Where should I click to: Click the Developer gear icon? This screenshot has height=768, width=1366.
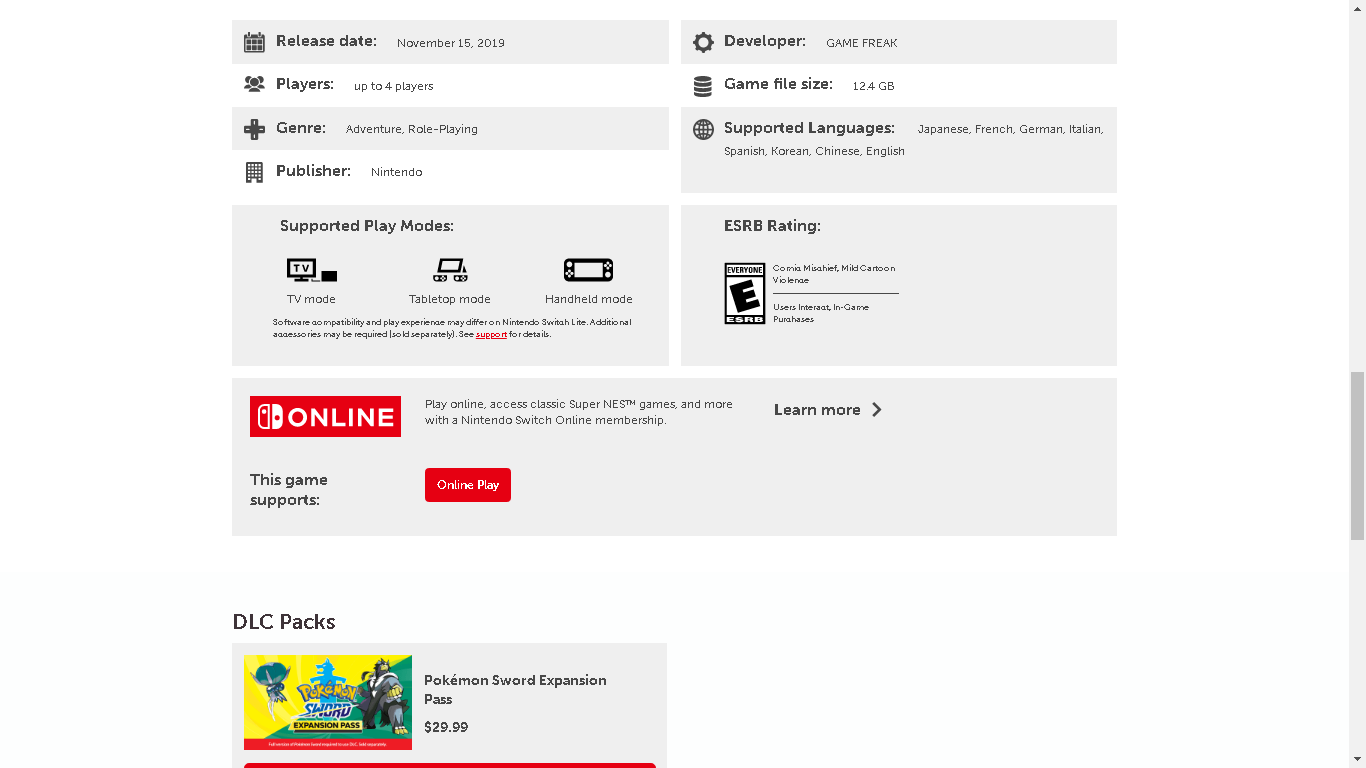click(703, 42)
